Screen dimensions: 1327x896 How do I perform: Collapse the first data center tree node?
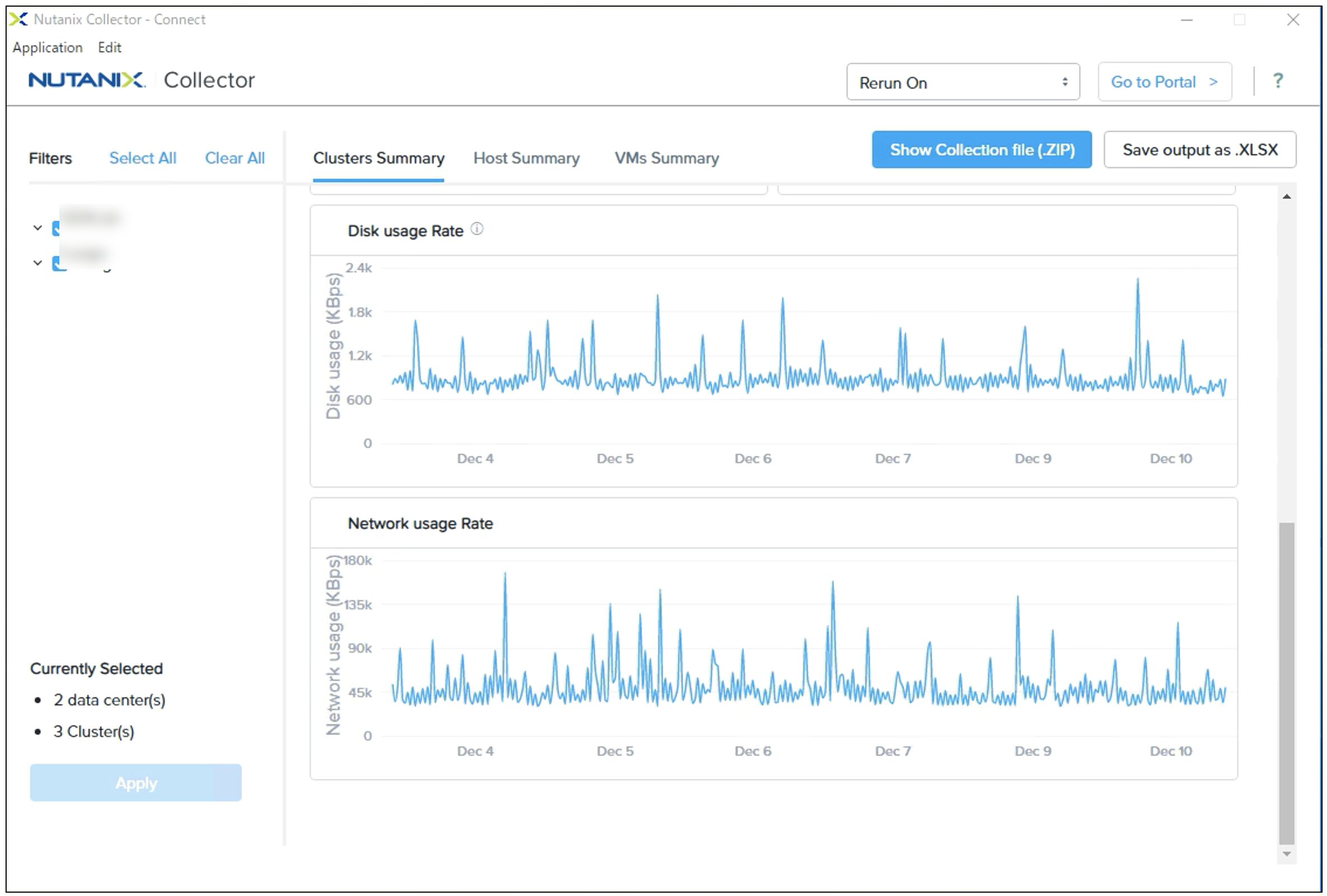(38, 228)
